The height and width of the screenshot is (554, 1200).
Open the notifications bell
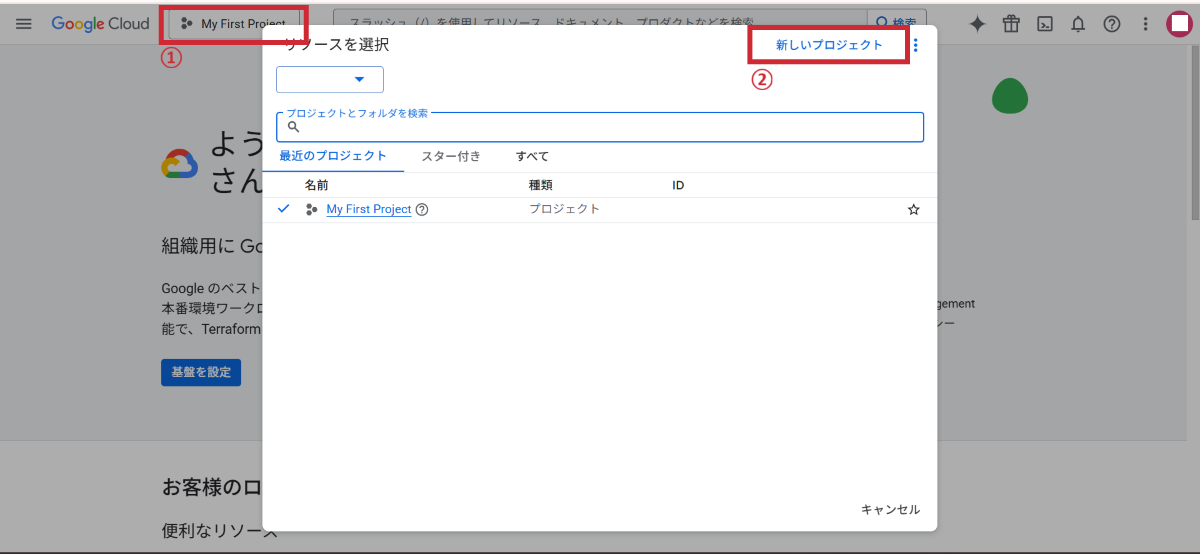(x=1078, y=24)
